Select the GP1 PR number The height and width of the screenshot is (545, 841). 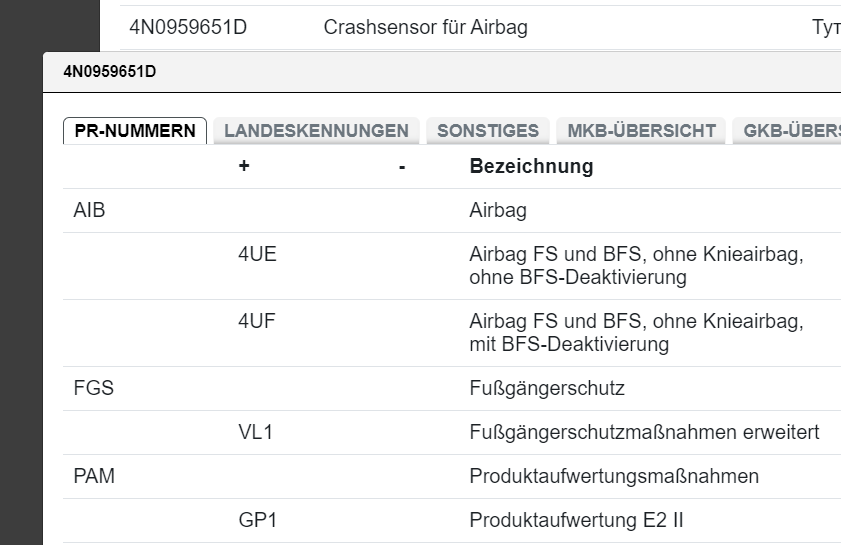(256, 520)
